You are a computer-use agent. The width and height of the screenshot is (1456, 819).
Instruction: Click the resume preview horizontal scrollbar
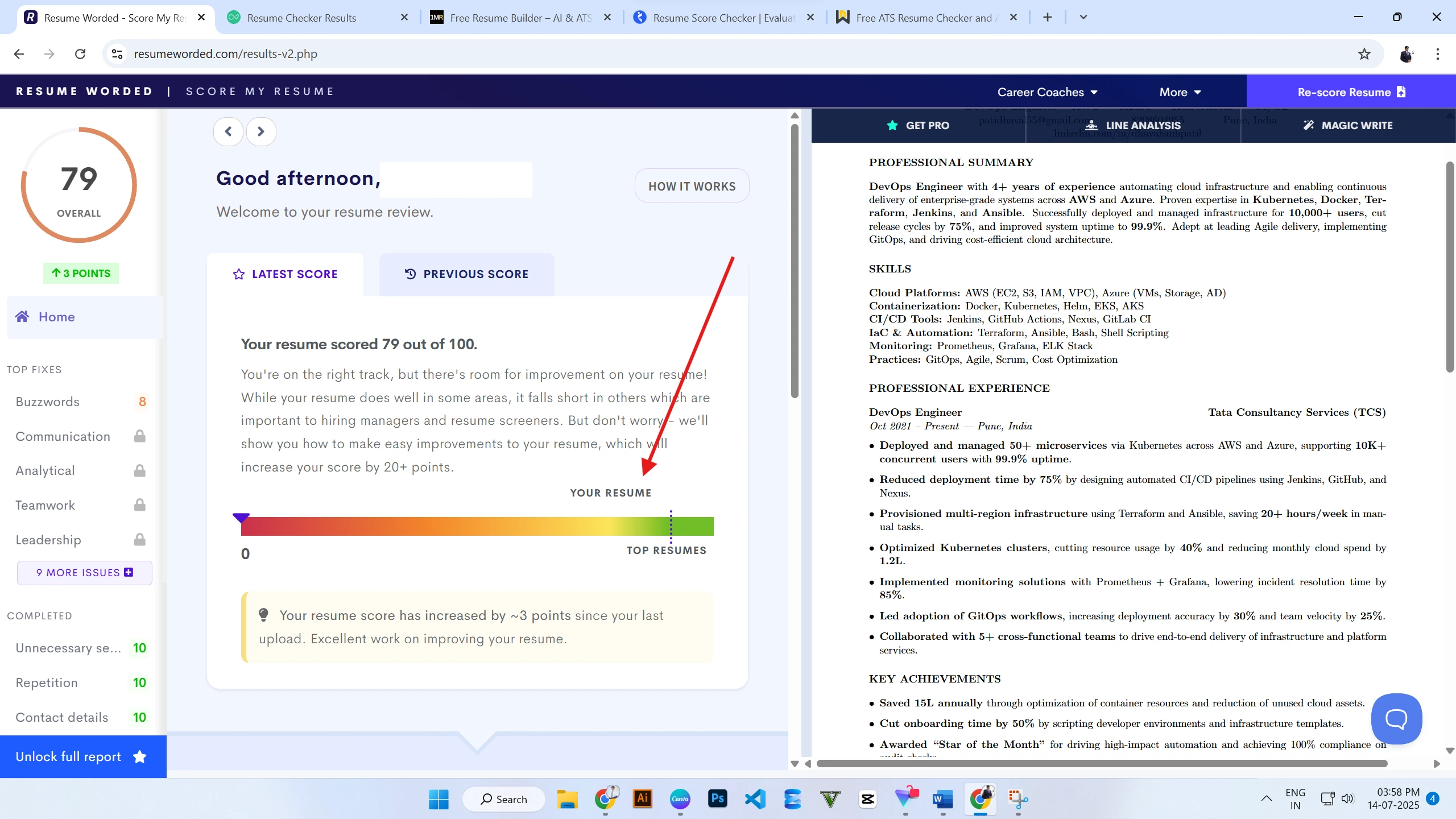click(1102, 763)
